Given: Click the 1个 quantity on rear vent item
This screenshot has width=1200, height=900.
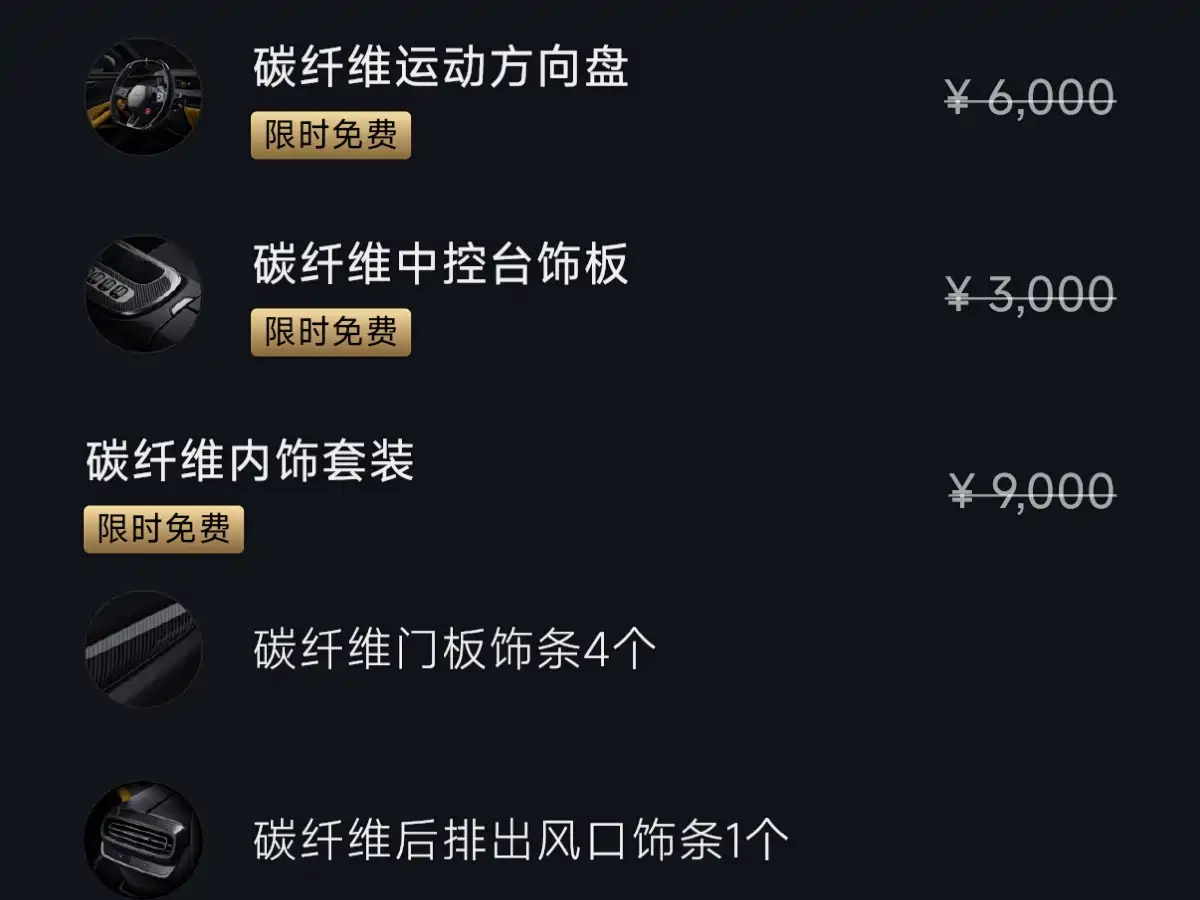Looking at the screenshot, I should 755,841.
